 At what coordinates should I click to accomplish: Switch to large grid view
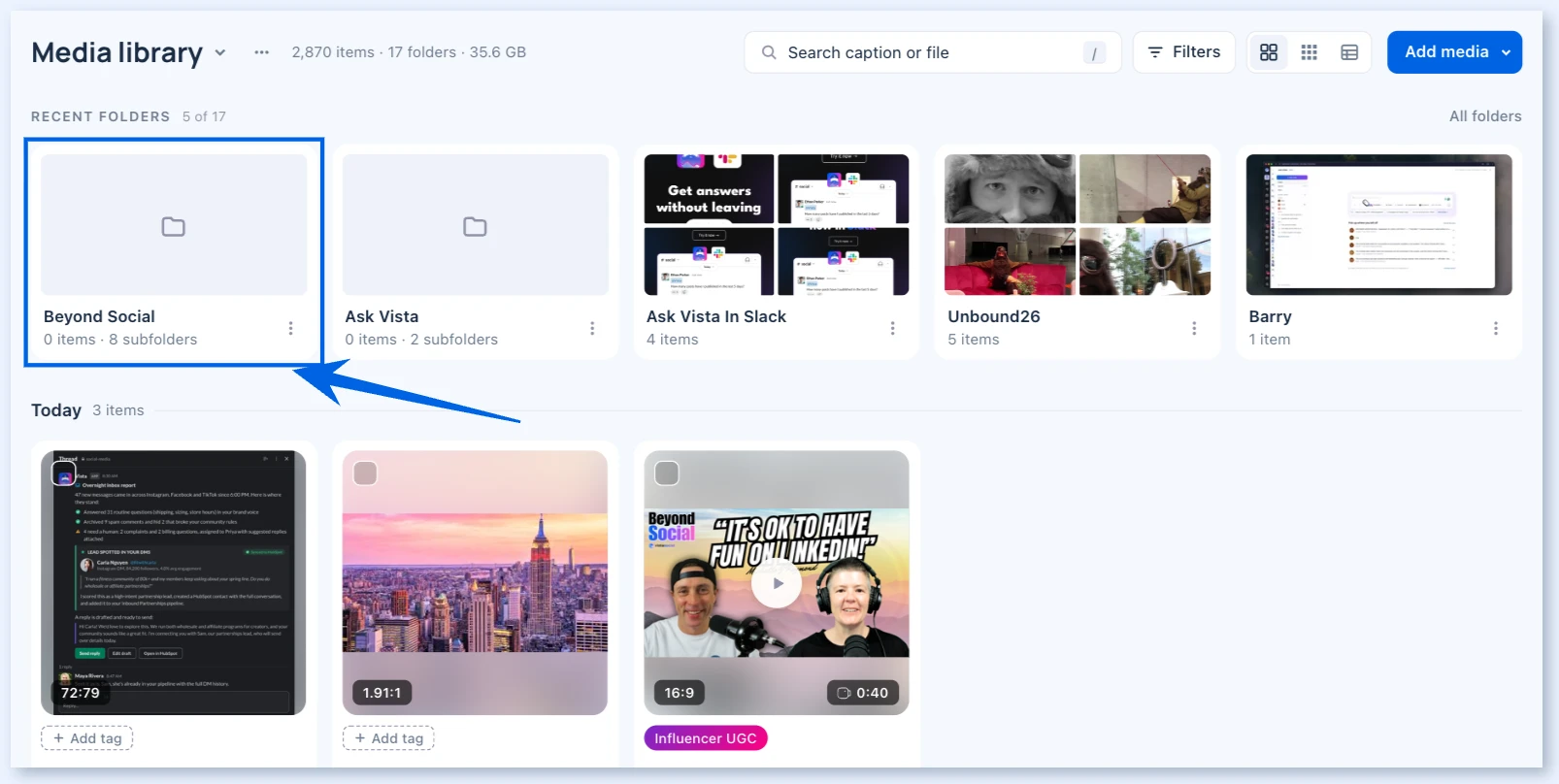1269,52
